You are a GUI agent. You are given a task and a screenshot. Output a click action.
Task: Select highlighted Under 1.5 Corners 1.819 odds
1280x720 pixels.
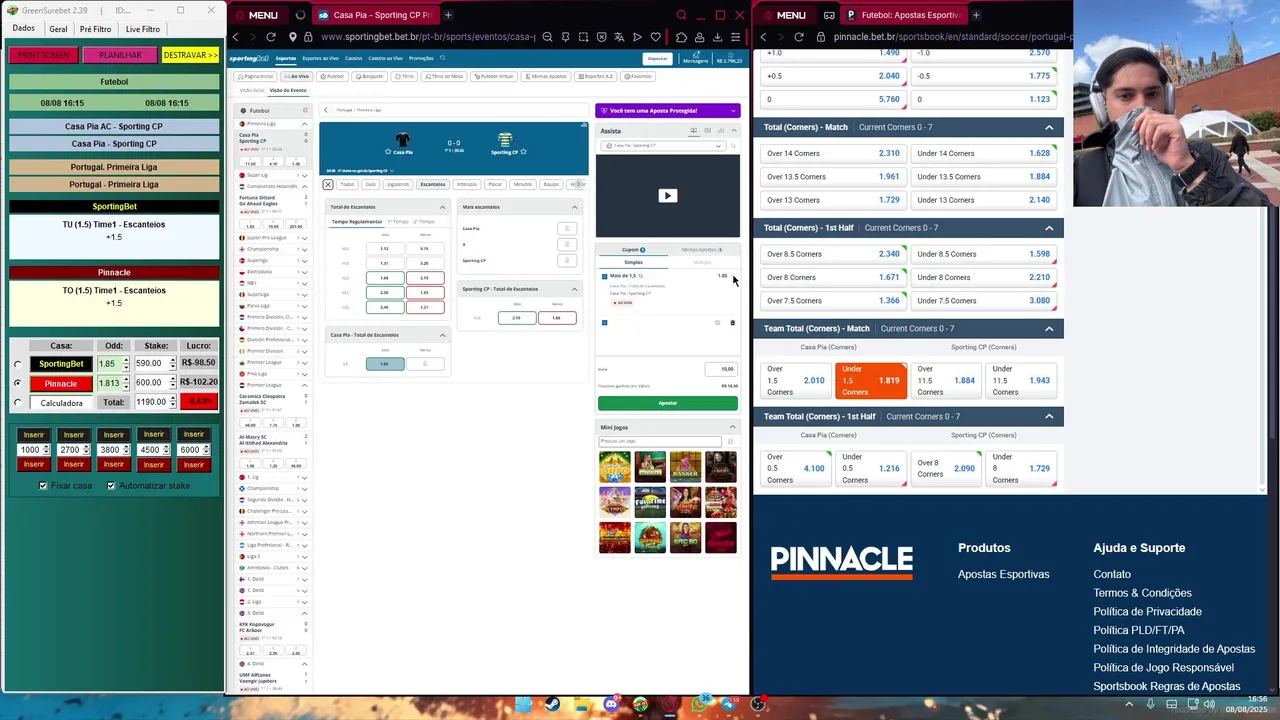[x=870, y=380]
